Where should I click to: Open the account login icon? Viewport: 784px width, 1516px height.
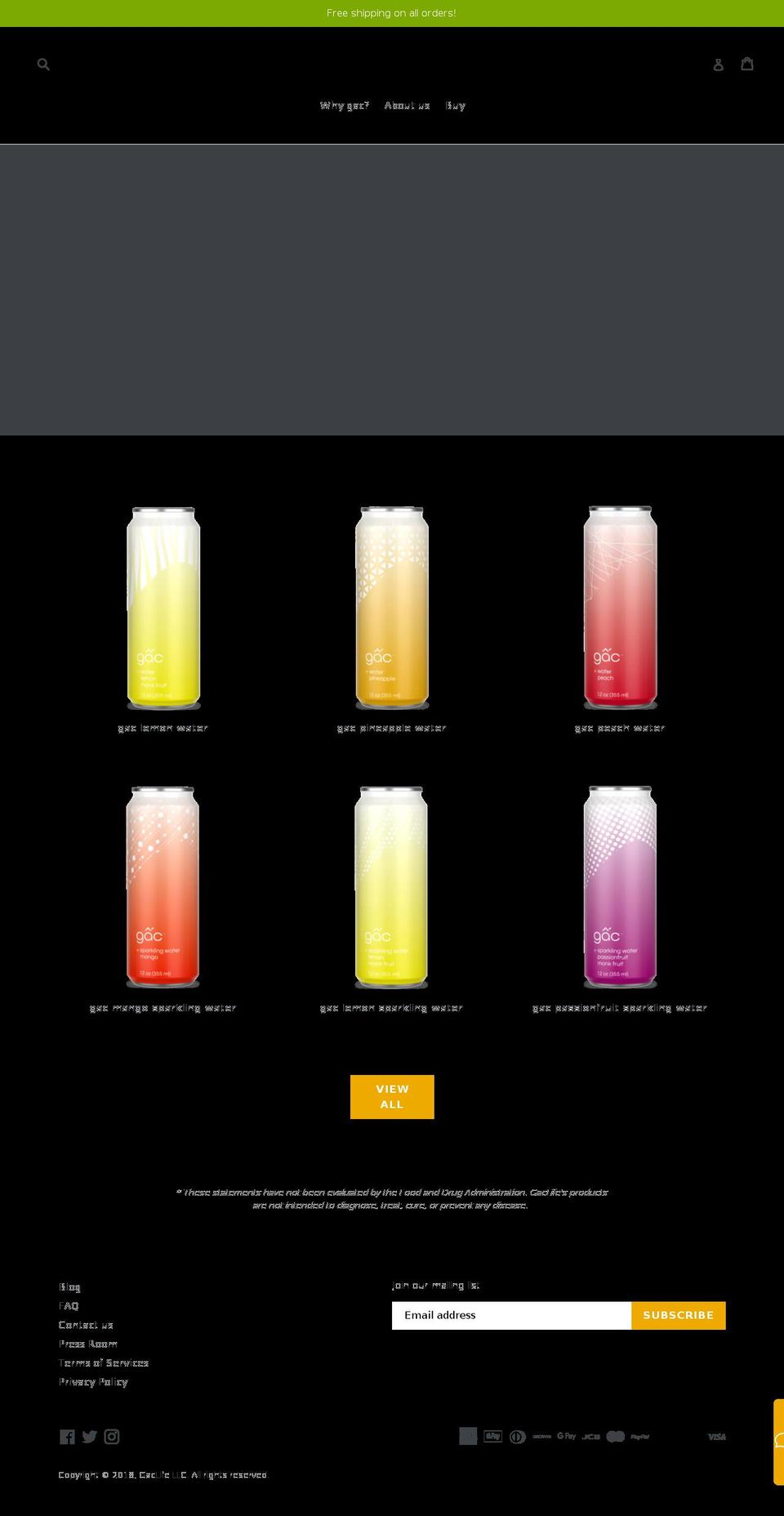[x=719, y=65]
